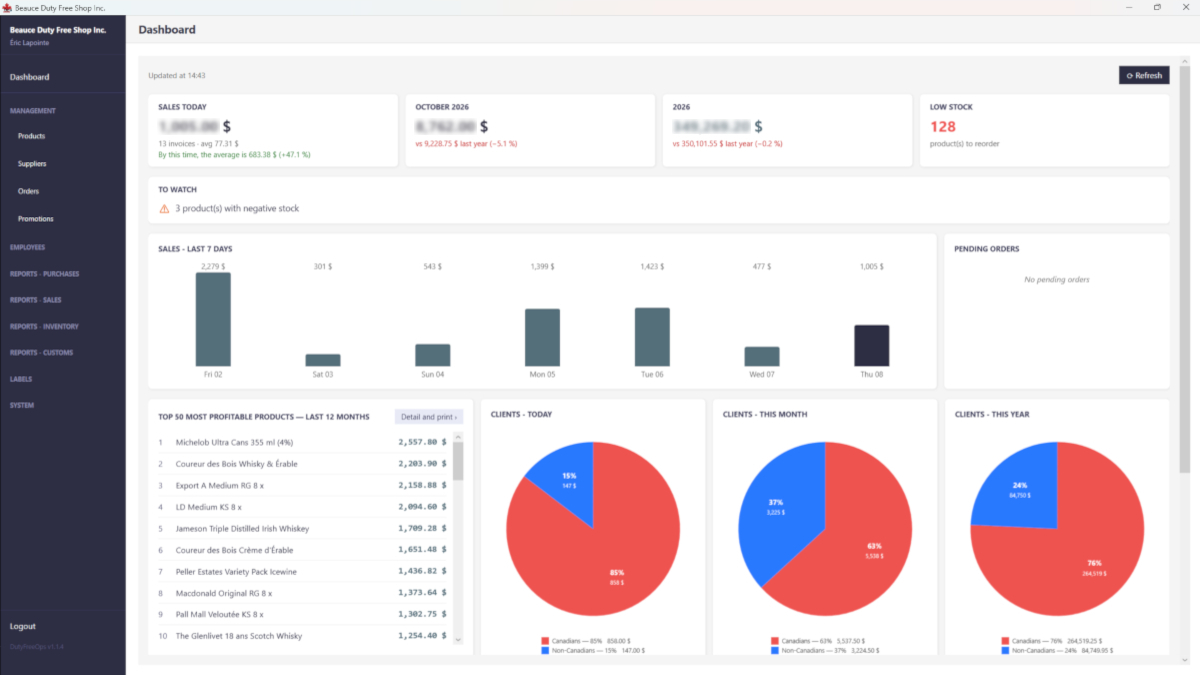Click the 128 low stock count
This screenshot has height=675, width=1200.
[943, 127]
